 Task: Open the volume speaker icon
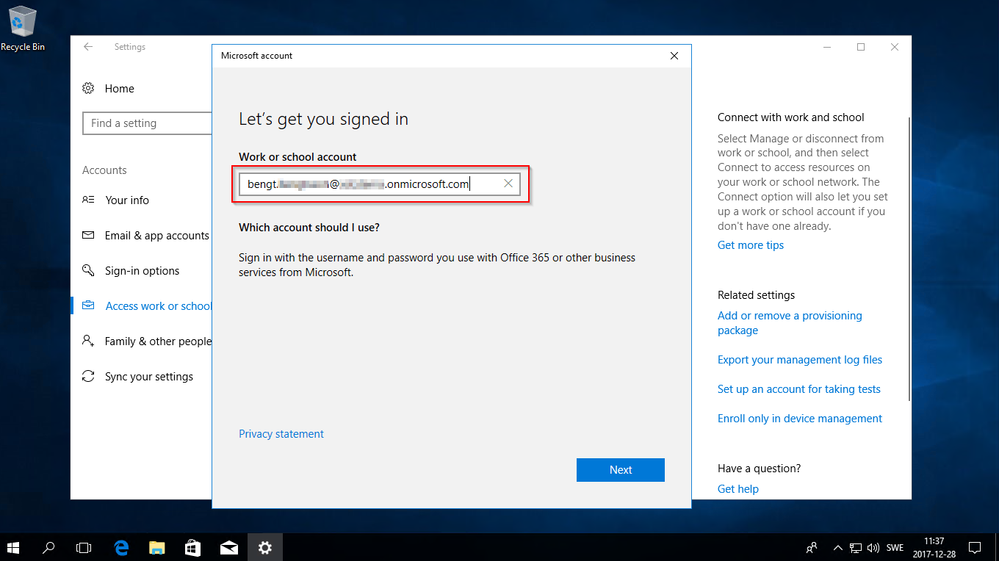click(873, 548)
